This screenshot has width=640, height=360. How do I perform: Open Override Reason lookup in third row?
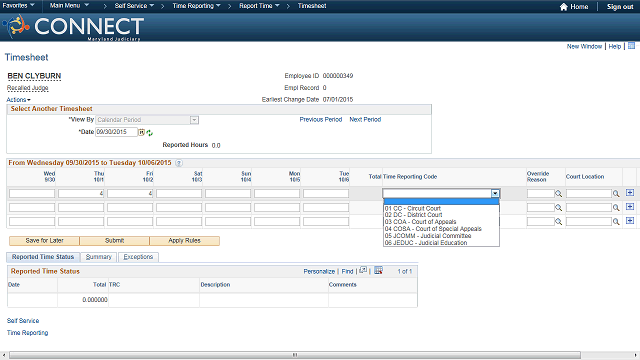click(558, 222)
